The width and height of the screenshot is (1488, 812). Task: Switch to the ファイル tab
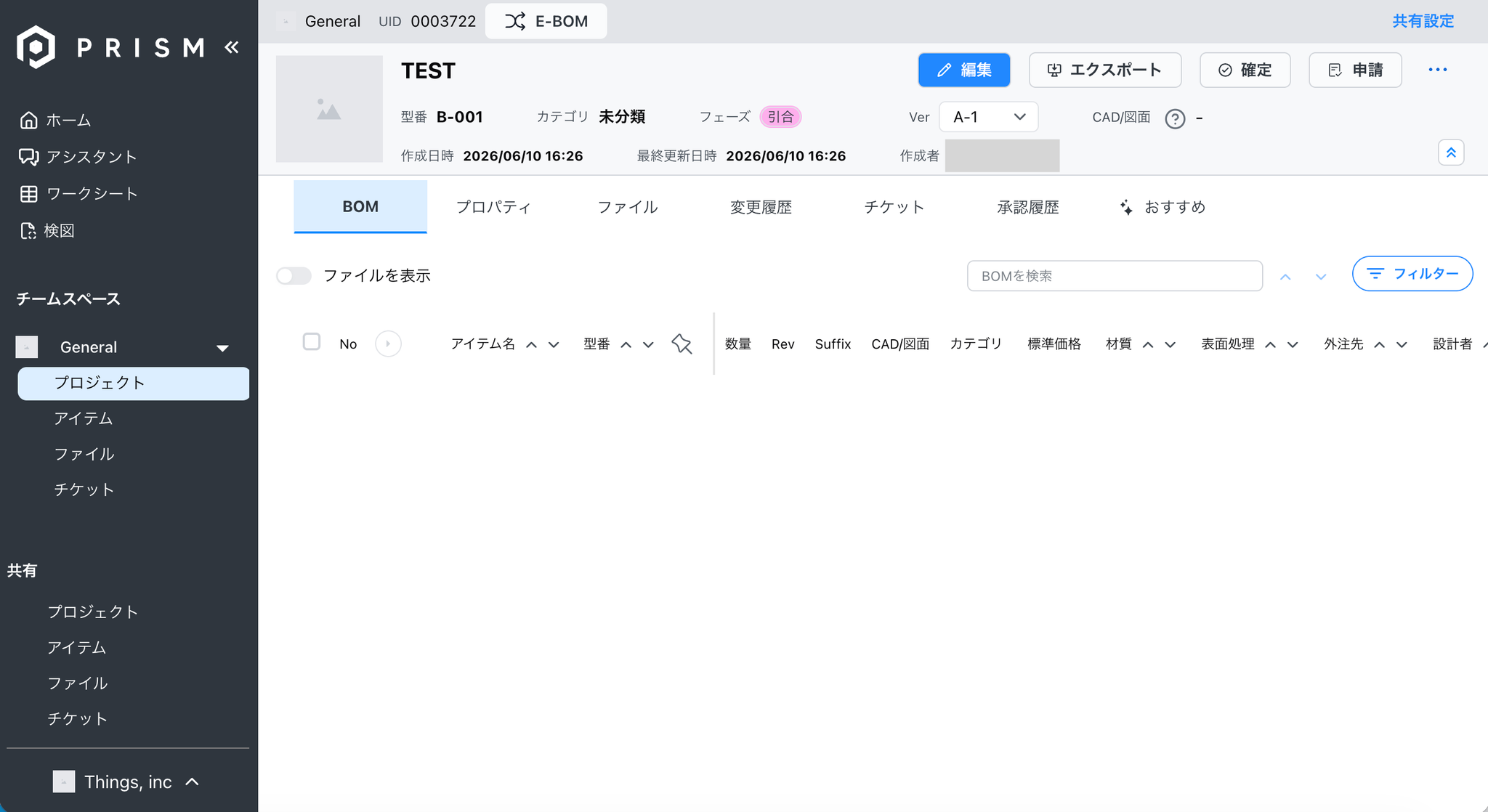(x=628, y=207)
